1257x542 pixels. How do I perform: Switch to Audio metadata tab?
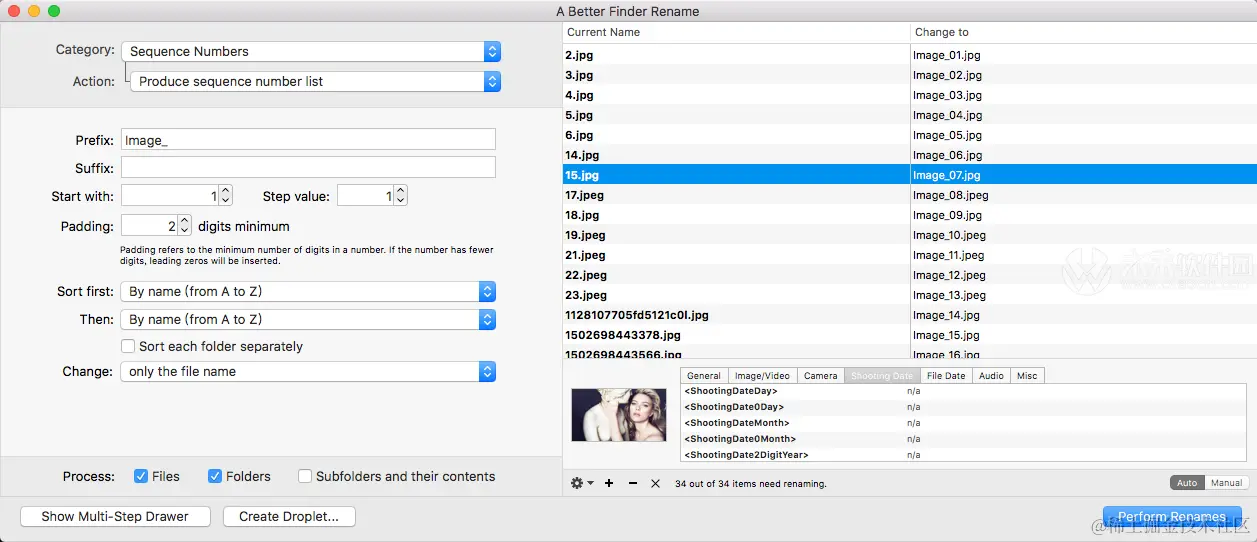[991, 375]
